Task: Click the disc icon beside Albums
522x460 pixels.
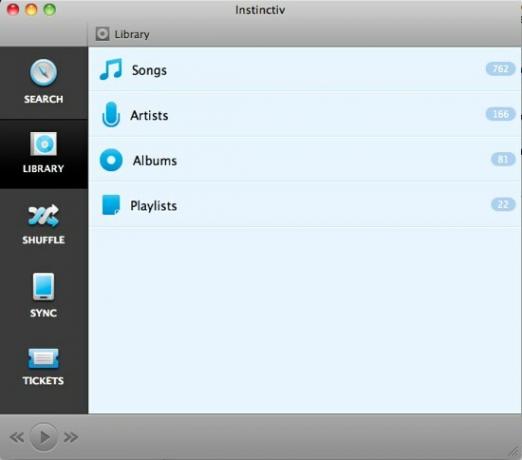Action: 111,160
